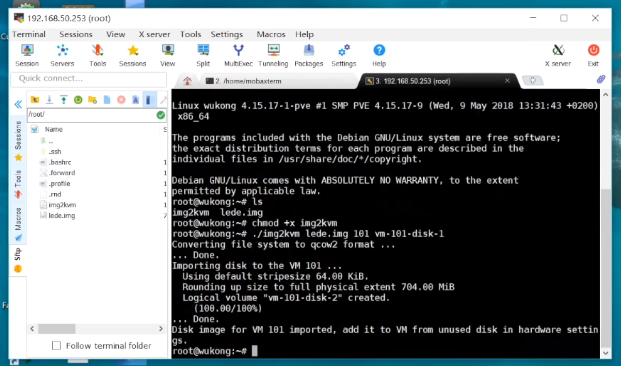Click the red delete icon in SFTP toolbar

121,100
